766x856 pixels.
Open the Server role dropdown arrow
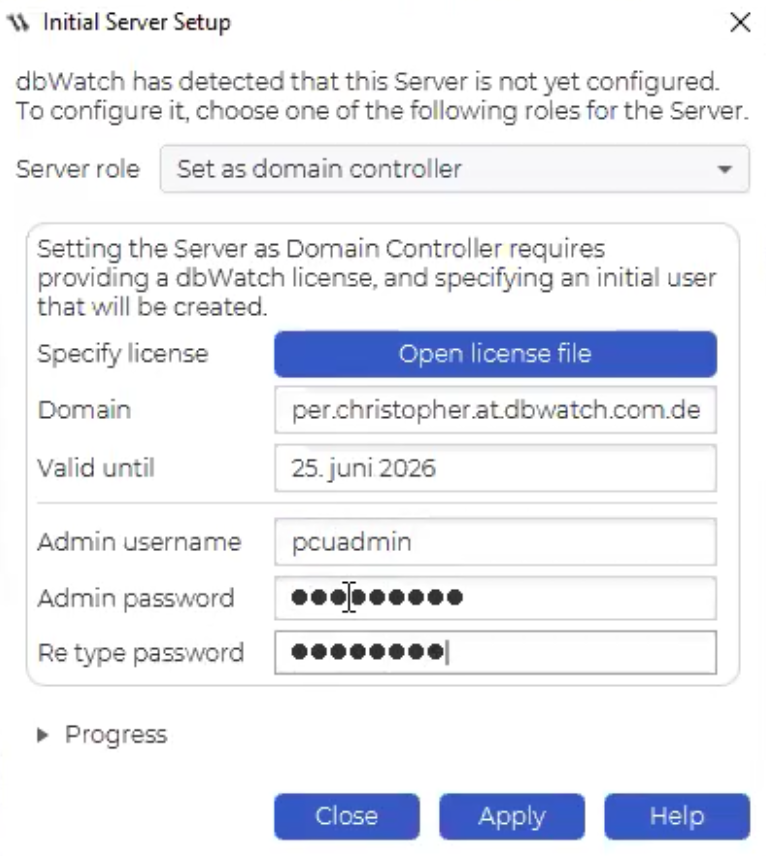point(725,169)
